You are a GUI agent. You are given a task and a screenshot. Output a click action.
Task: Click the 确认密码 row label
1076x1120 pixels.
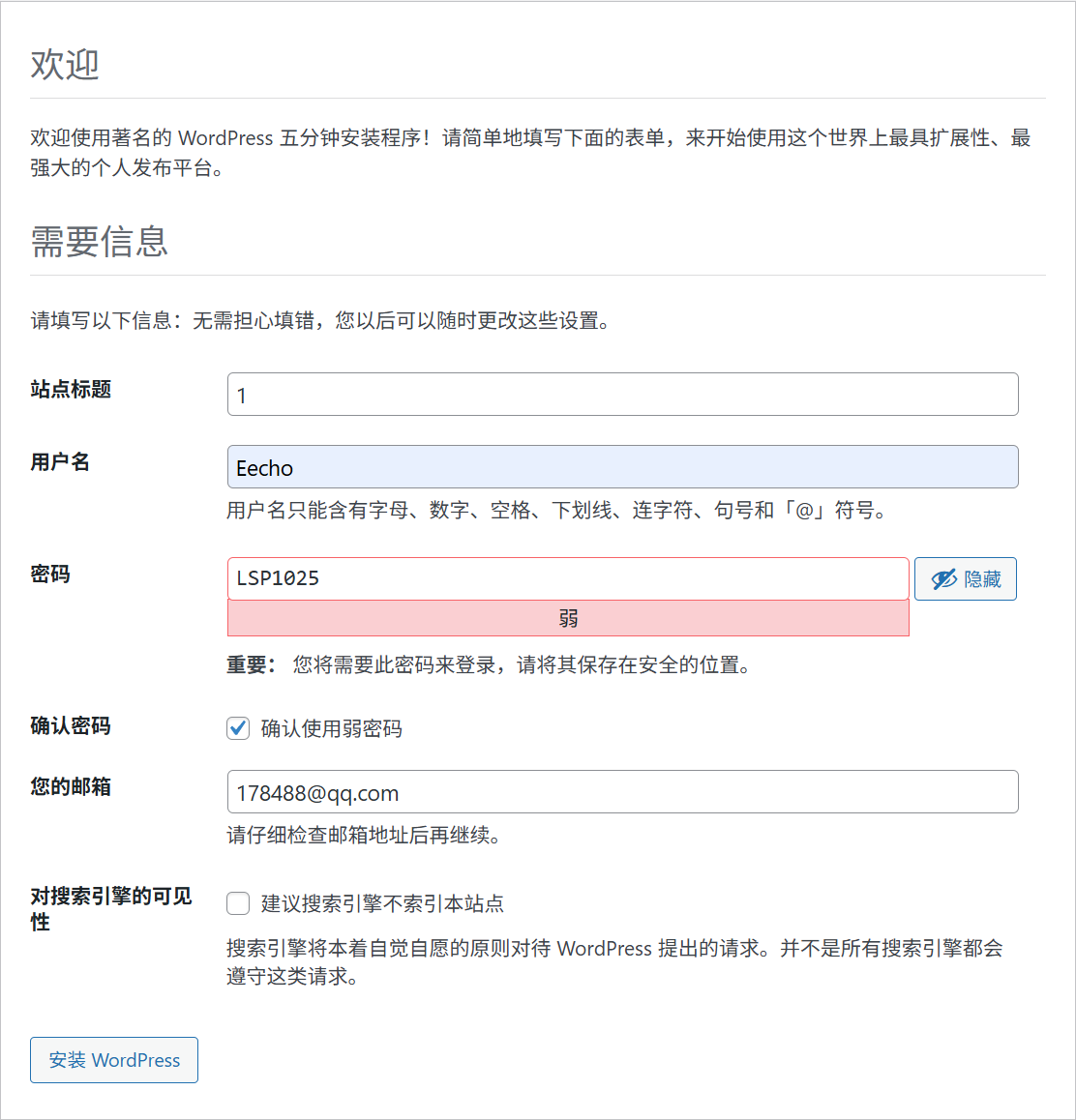tap(71, 725)
